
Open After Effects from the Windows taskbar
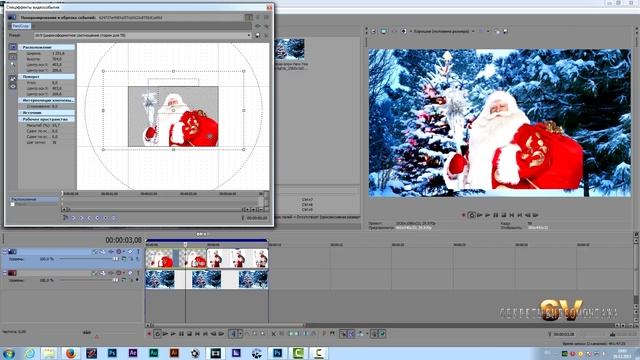click(133, 353)
